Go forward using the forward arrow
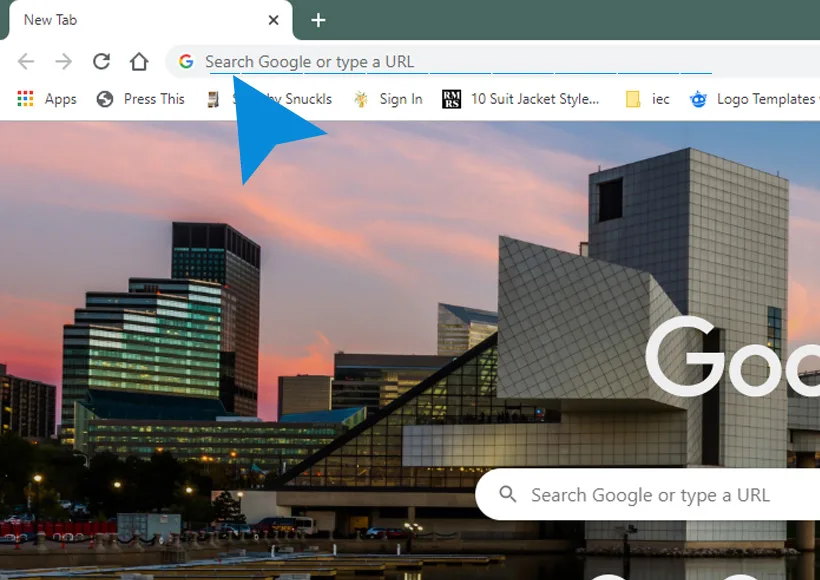 63,62
